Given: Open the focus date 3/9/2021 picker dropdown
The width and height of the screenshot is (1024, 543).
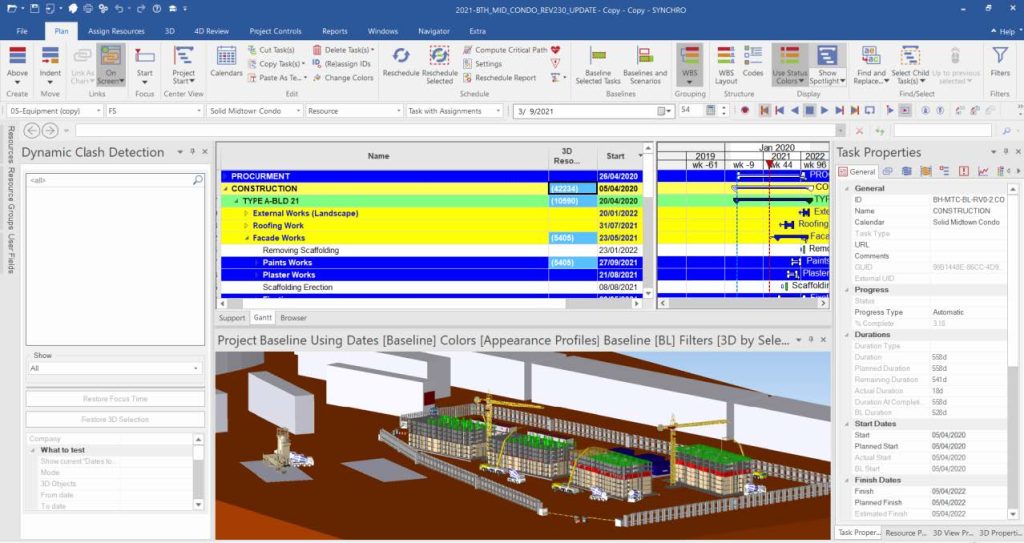Looking at the screenshot, I should coord(665,111).
